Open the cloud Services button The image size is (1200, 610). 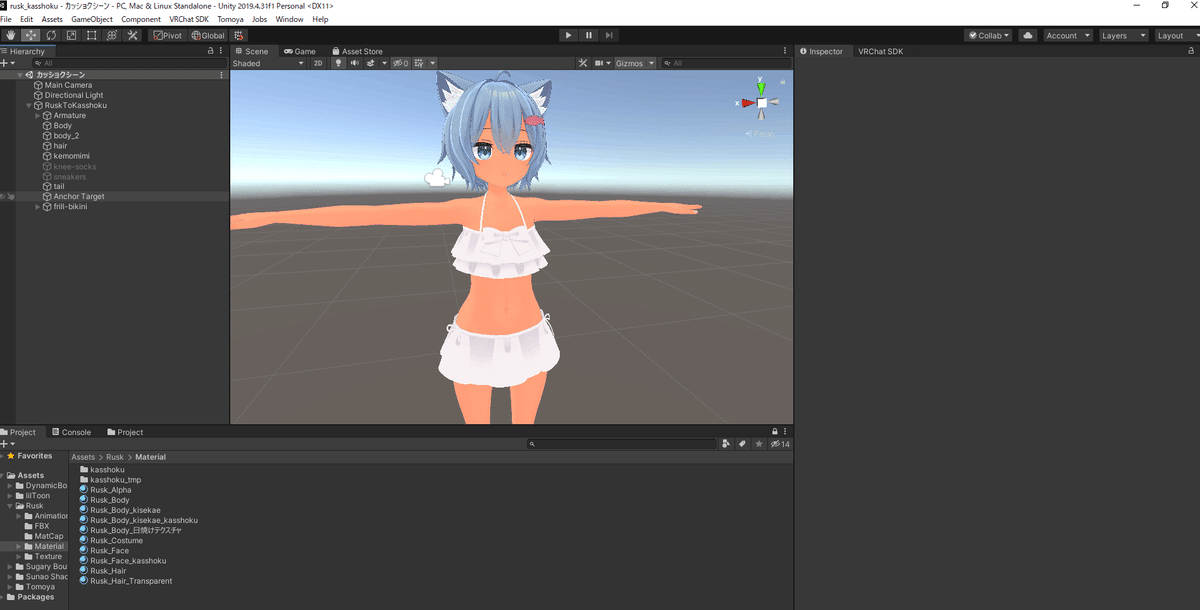tap(1028, 35)
